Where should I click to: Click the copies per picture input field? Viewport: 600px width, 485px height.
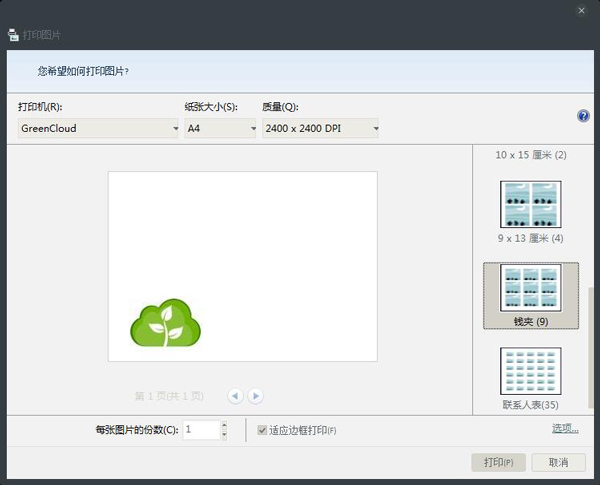(x=202, y=430)
